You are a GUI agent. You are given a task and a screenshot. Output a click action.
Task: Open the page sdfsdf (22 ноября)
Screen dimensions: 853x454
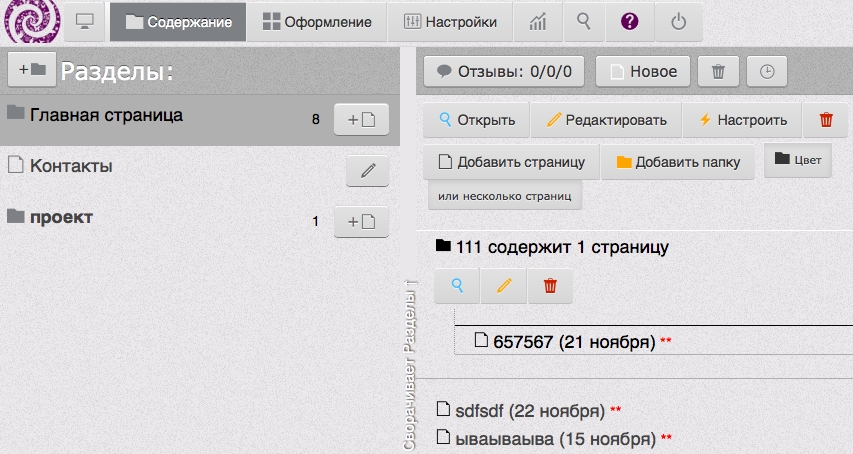click(529, 410)
